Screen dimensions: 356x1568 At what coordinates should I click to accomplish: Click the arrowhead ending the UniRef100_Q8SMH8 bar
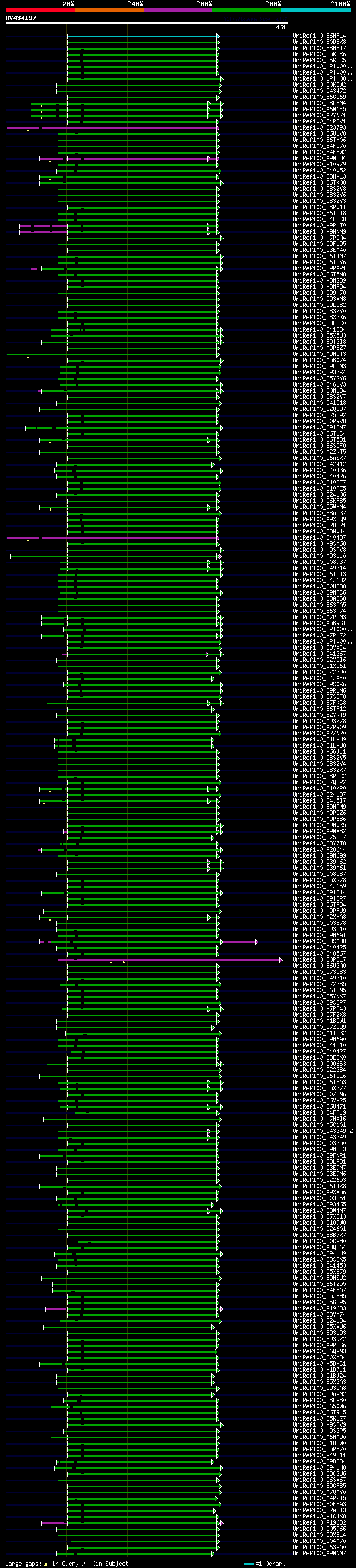(x=257, y=942)
